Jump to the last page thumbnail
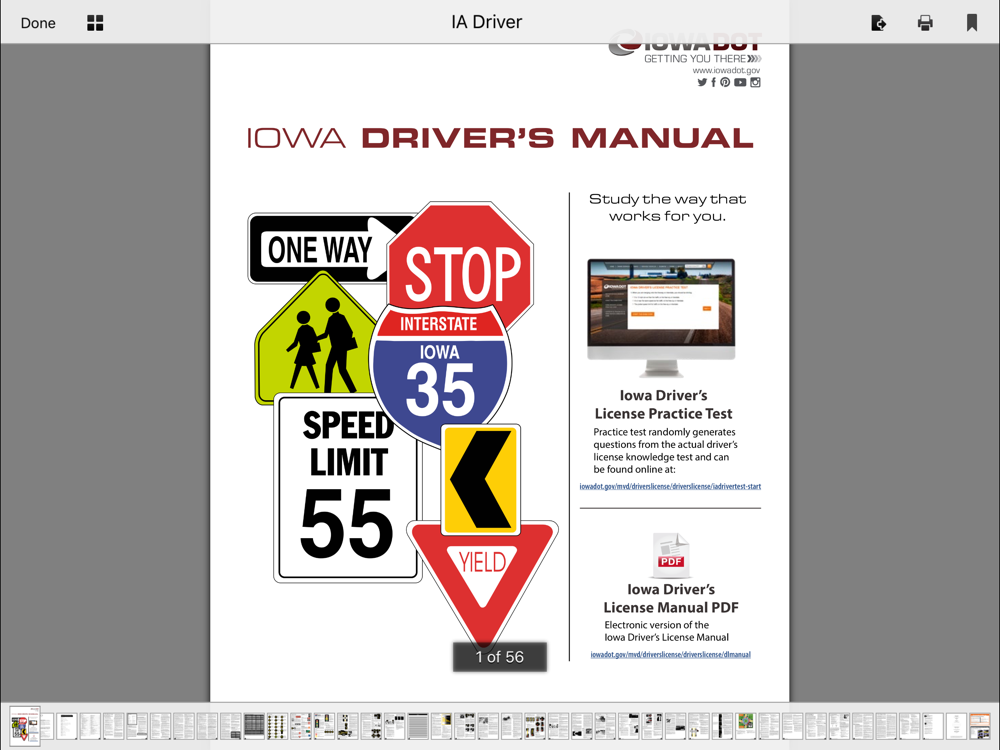This screenshot has height=750, width=1000. [980, 726]
